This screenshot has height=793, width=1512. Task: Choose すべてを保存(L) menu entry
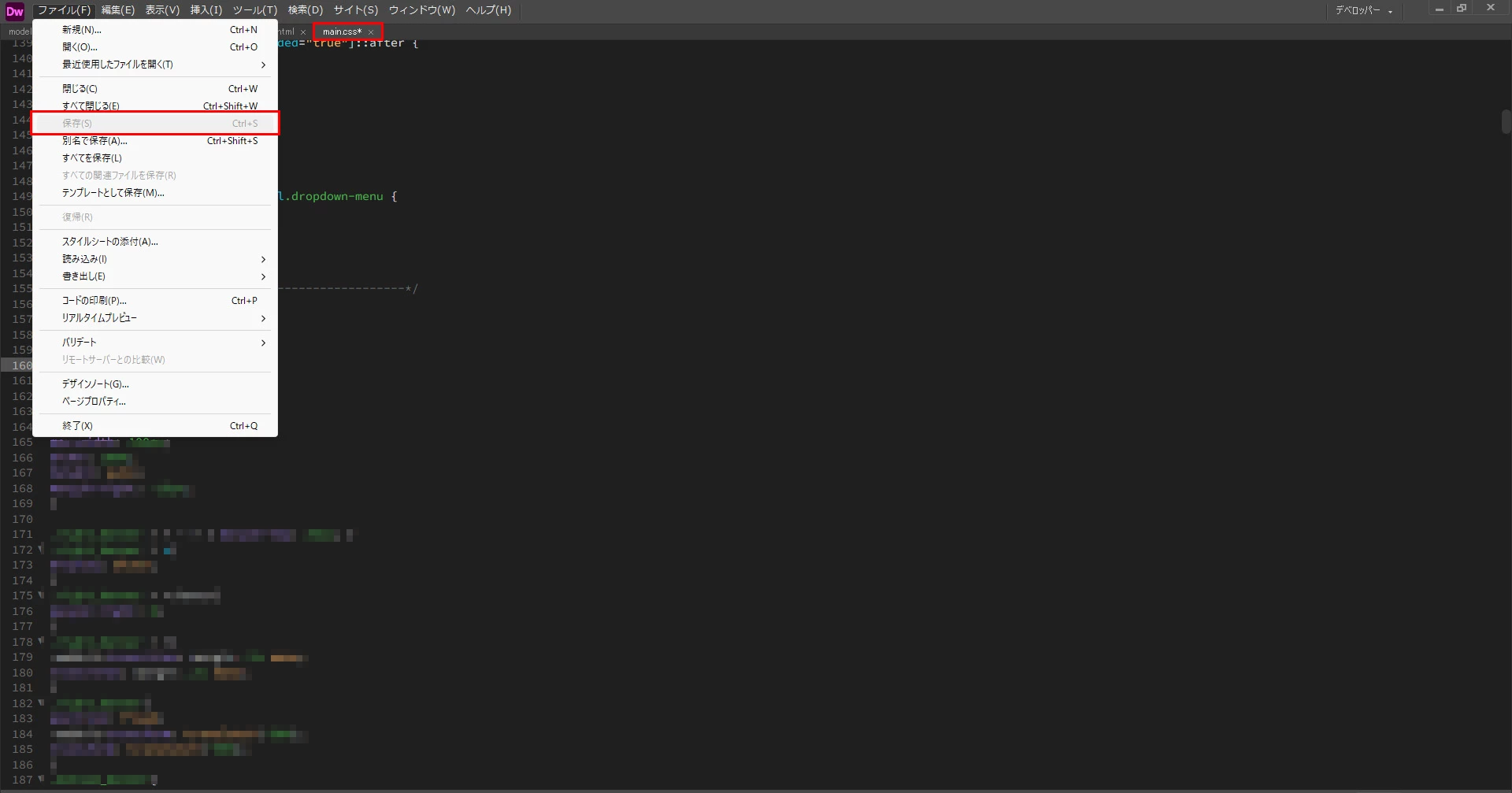tap(155, 158)
